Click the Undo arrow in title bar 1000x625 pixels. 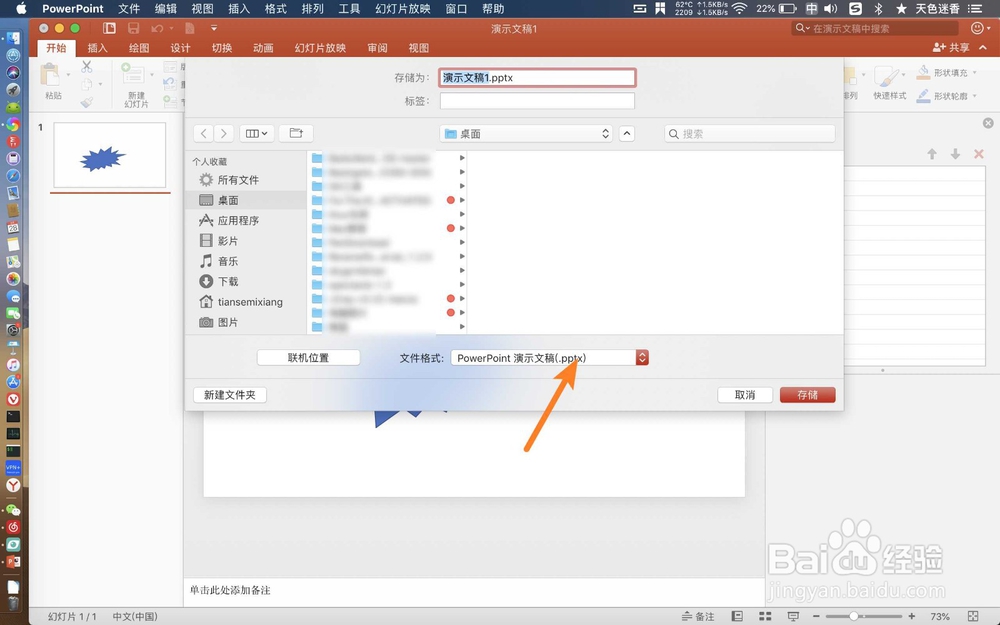[157, 28]
